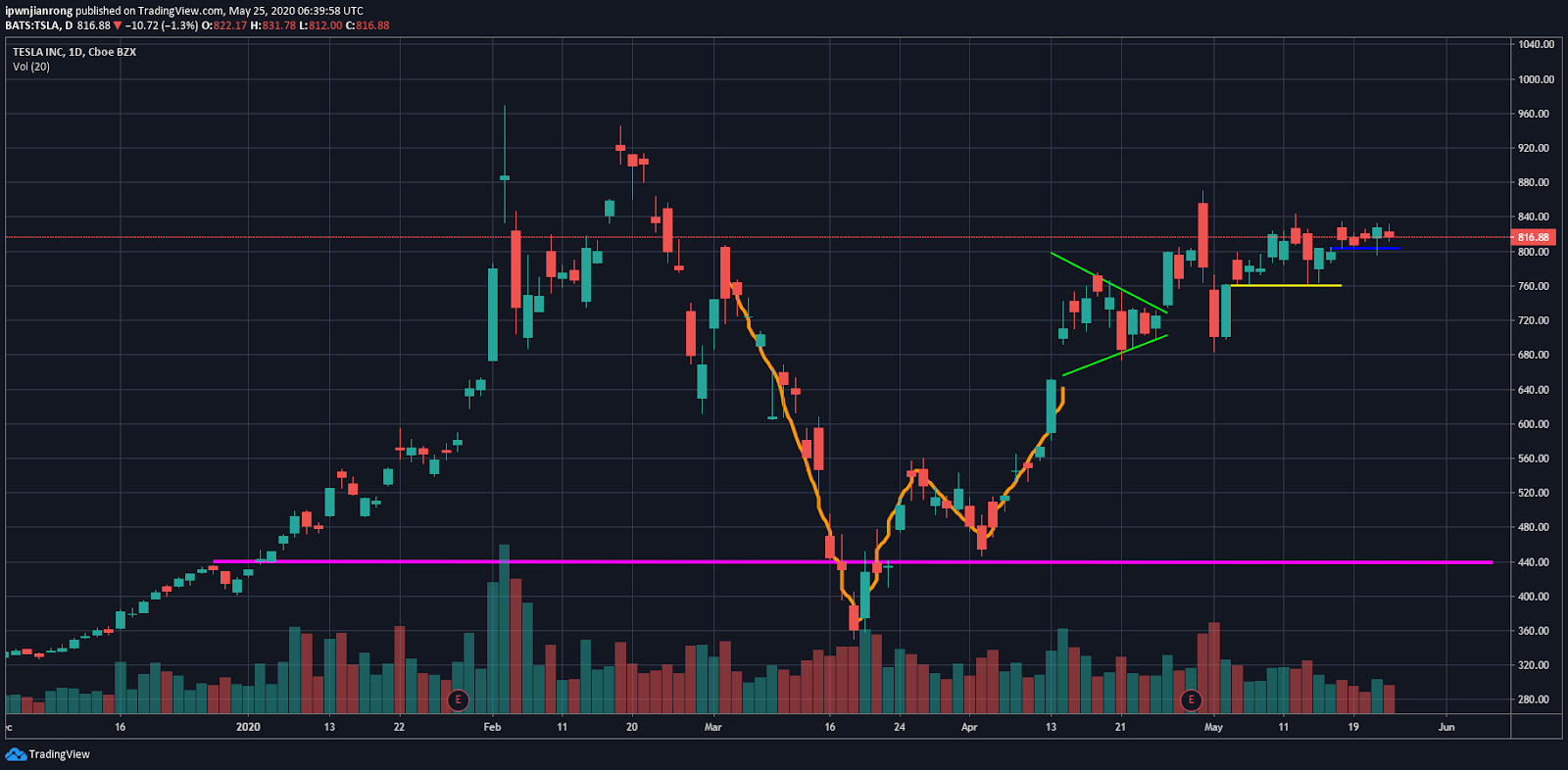
Task: Click the 1040.00 price axis label
Action: click(1536, 44)
